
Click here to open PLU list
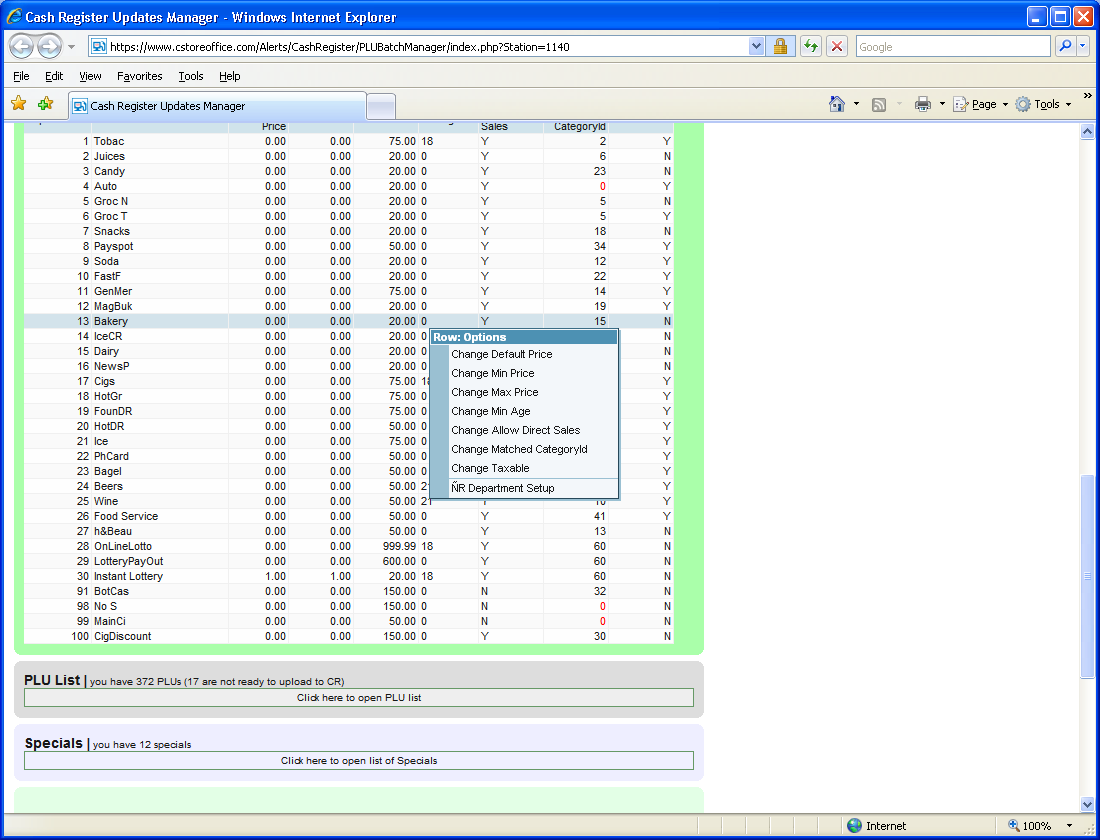pos(358,698)
